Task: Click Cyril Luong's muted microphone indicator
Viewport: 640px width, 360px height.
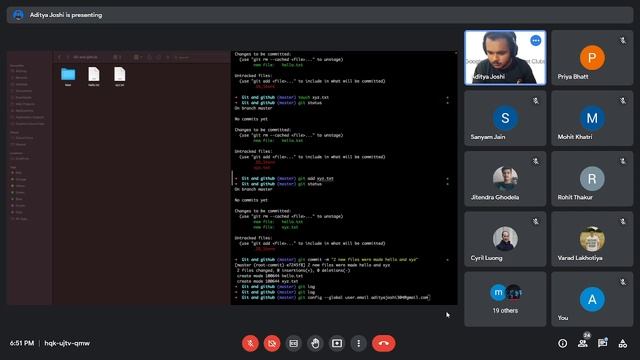Action: (x=536, y=222)
